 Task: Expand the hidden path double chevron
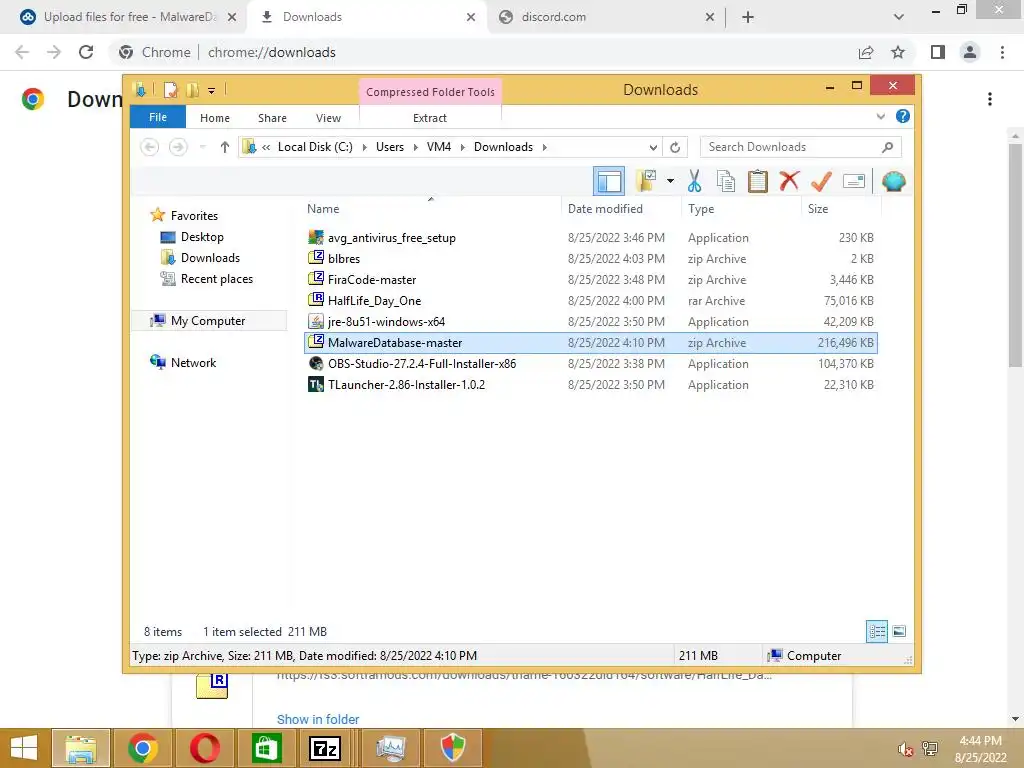tap(266, 147)
